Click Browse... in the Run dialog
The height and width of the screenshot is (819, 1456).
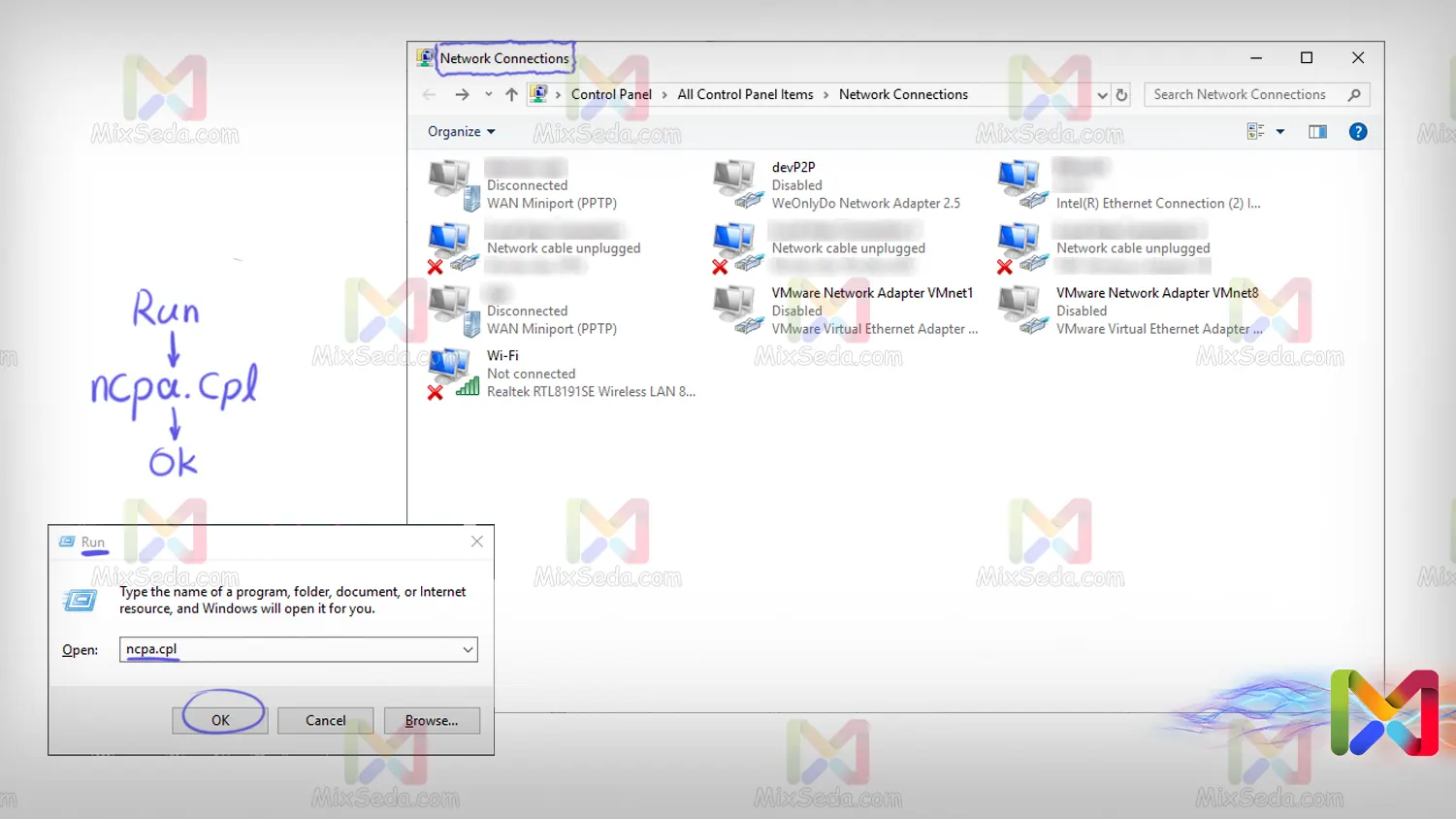[x=432, y=721]
